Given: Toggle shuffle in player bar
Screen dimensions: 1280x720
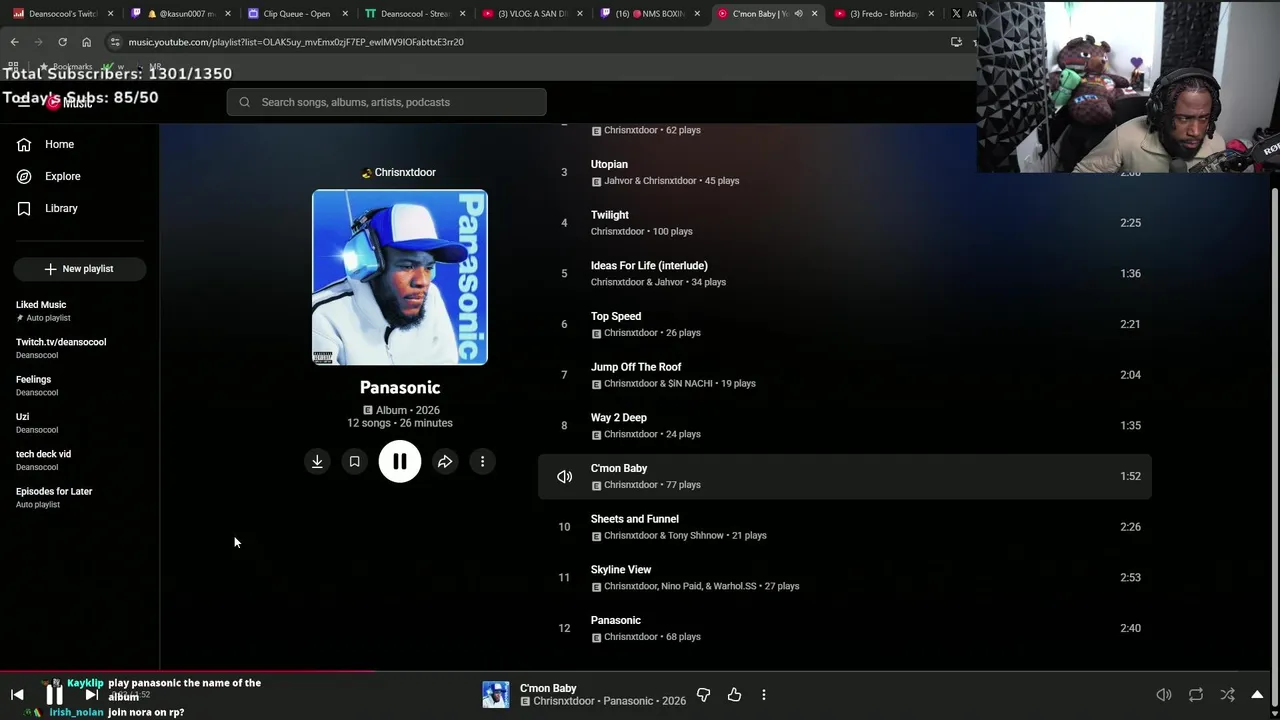Looking at the screenshot, I should (1227, 695).
